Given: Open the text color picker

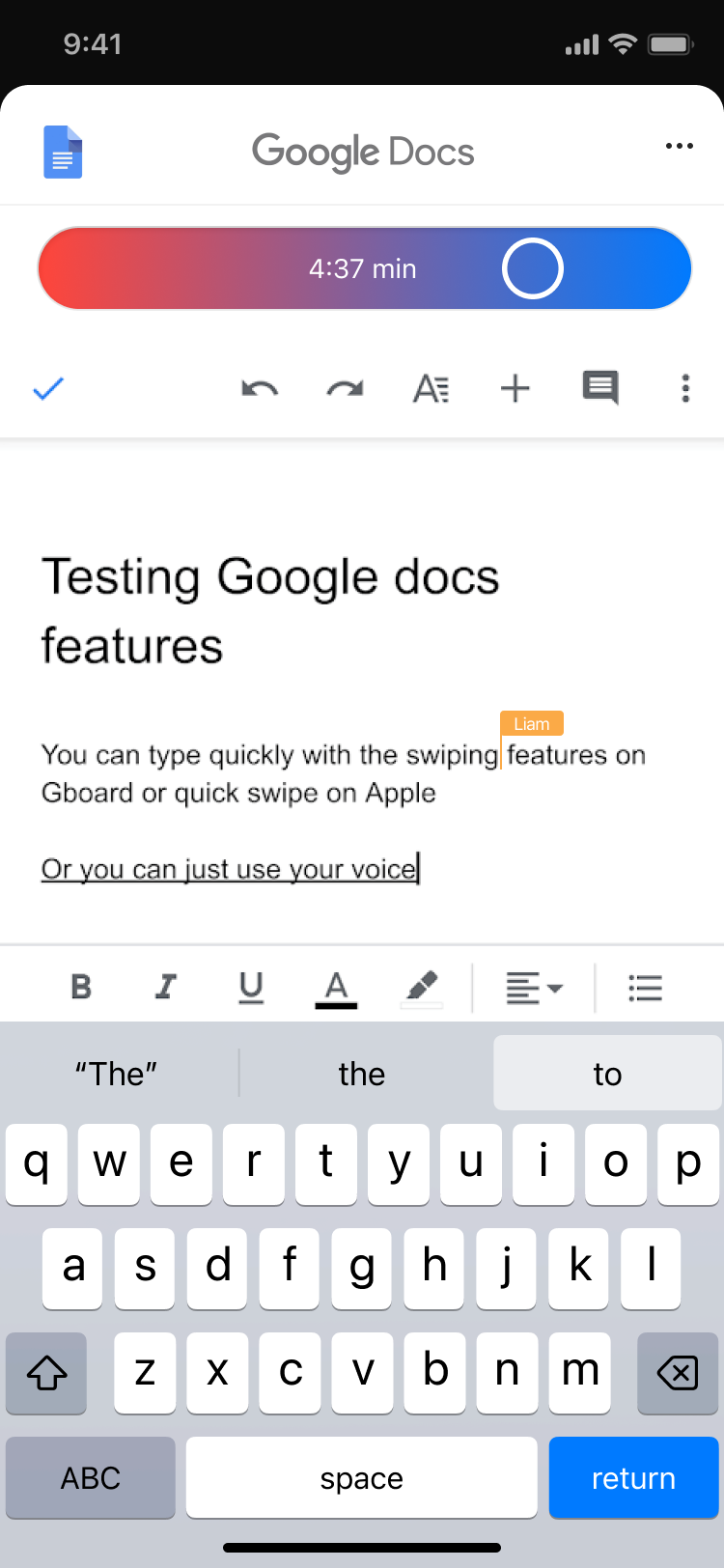Looking at the screenshot, I should pyautogui.click(x=336, y=989).
